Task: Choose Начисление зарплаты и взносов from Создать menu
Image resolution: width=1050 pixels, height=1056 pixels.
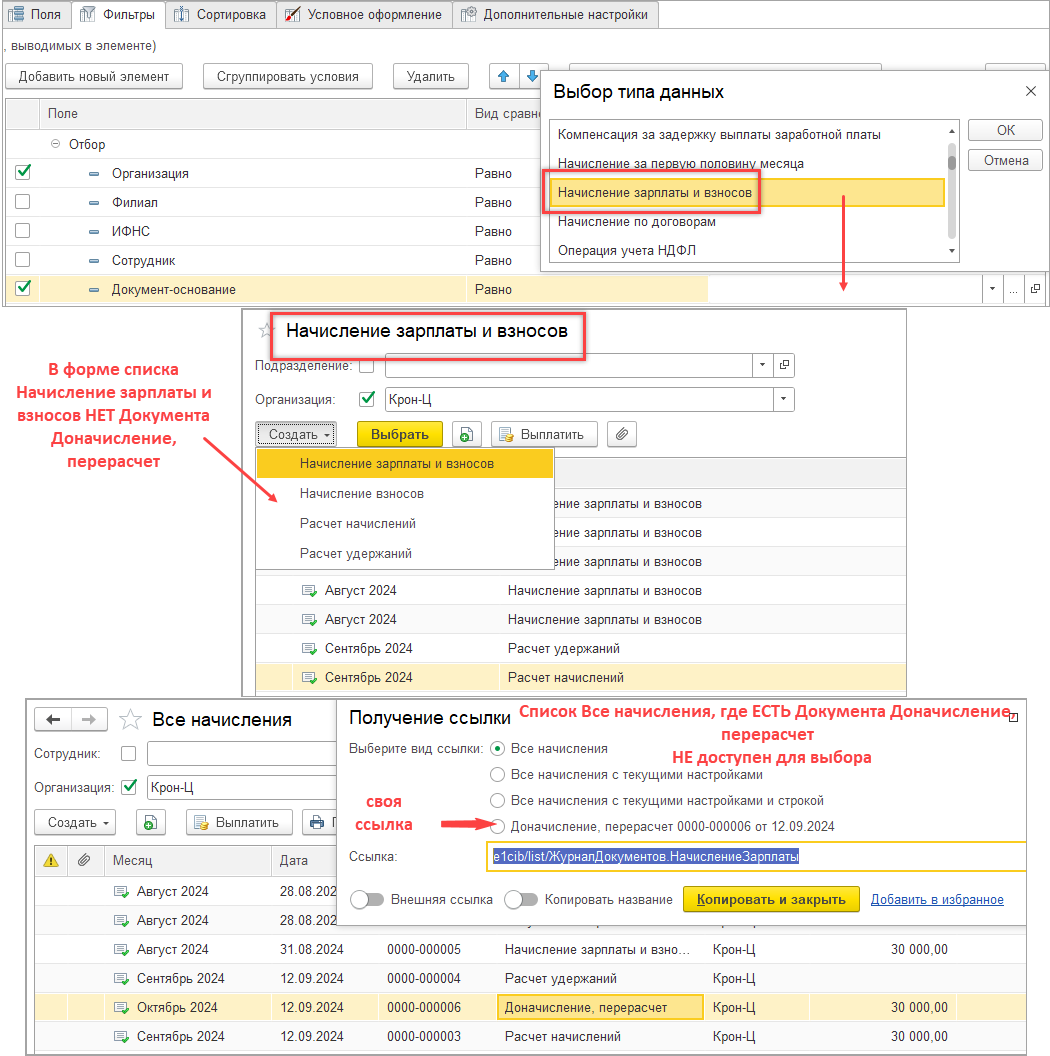Action: (405, 463)
